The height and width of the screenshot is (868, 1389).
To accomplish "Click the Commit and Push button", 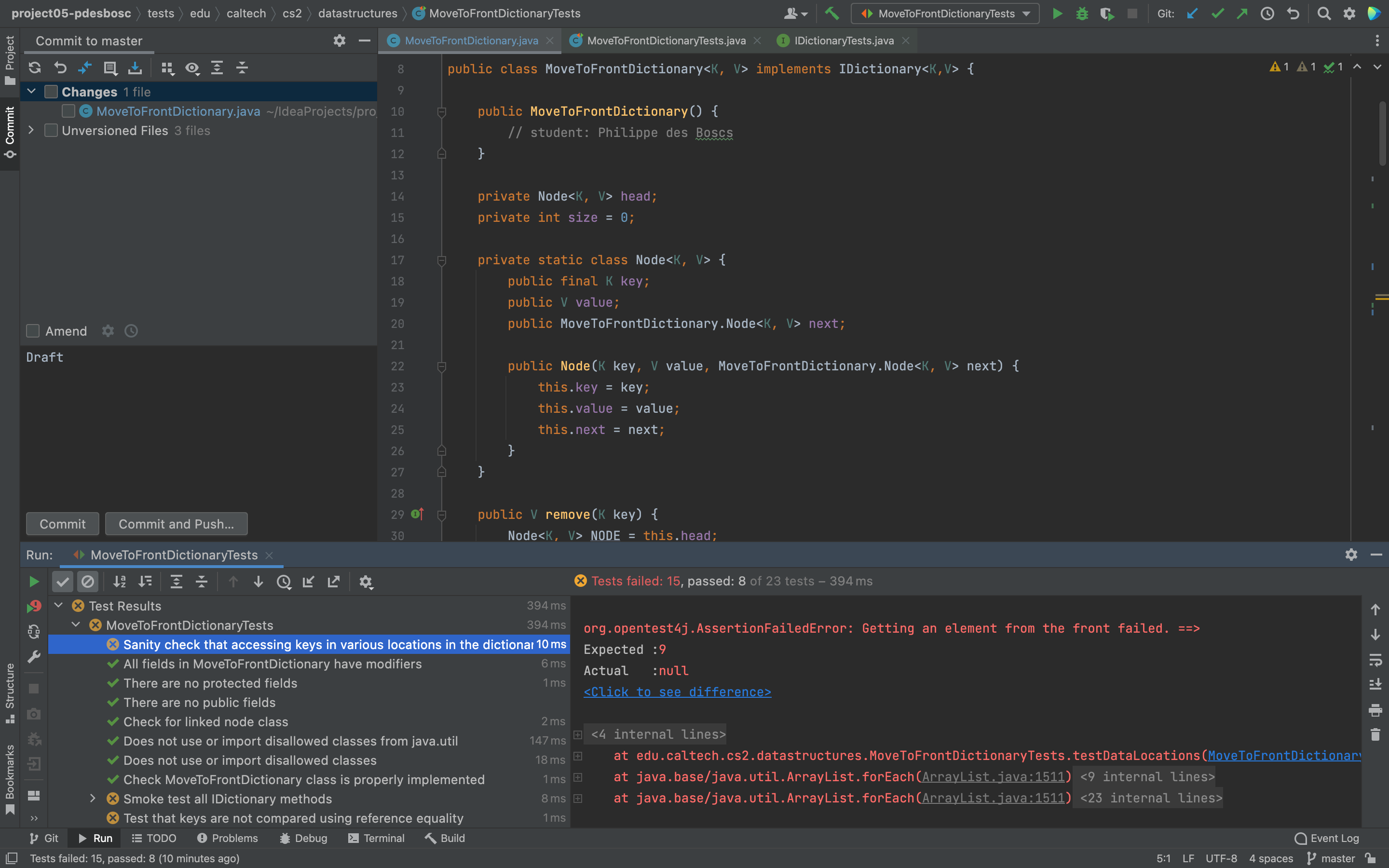I will 176,524.
